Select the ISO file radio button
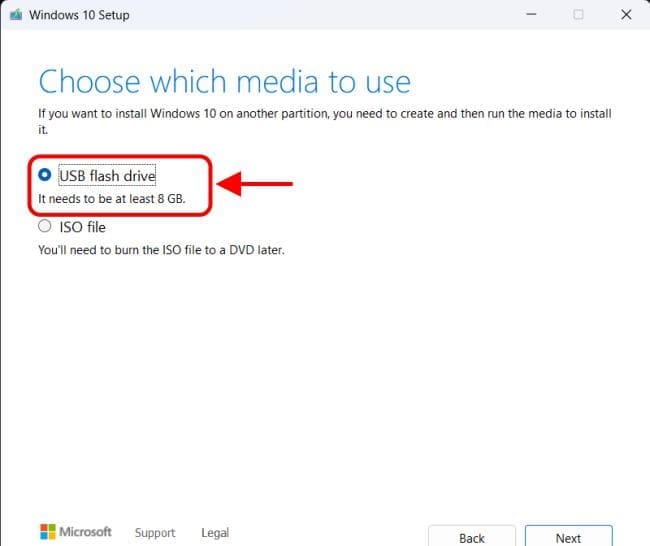 click(x=44, y=226)
